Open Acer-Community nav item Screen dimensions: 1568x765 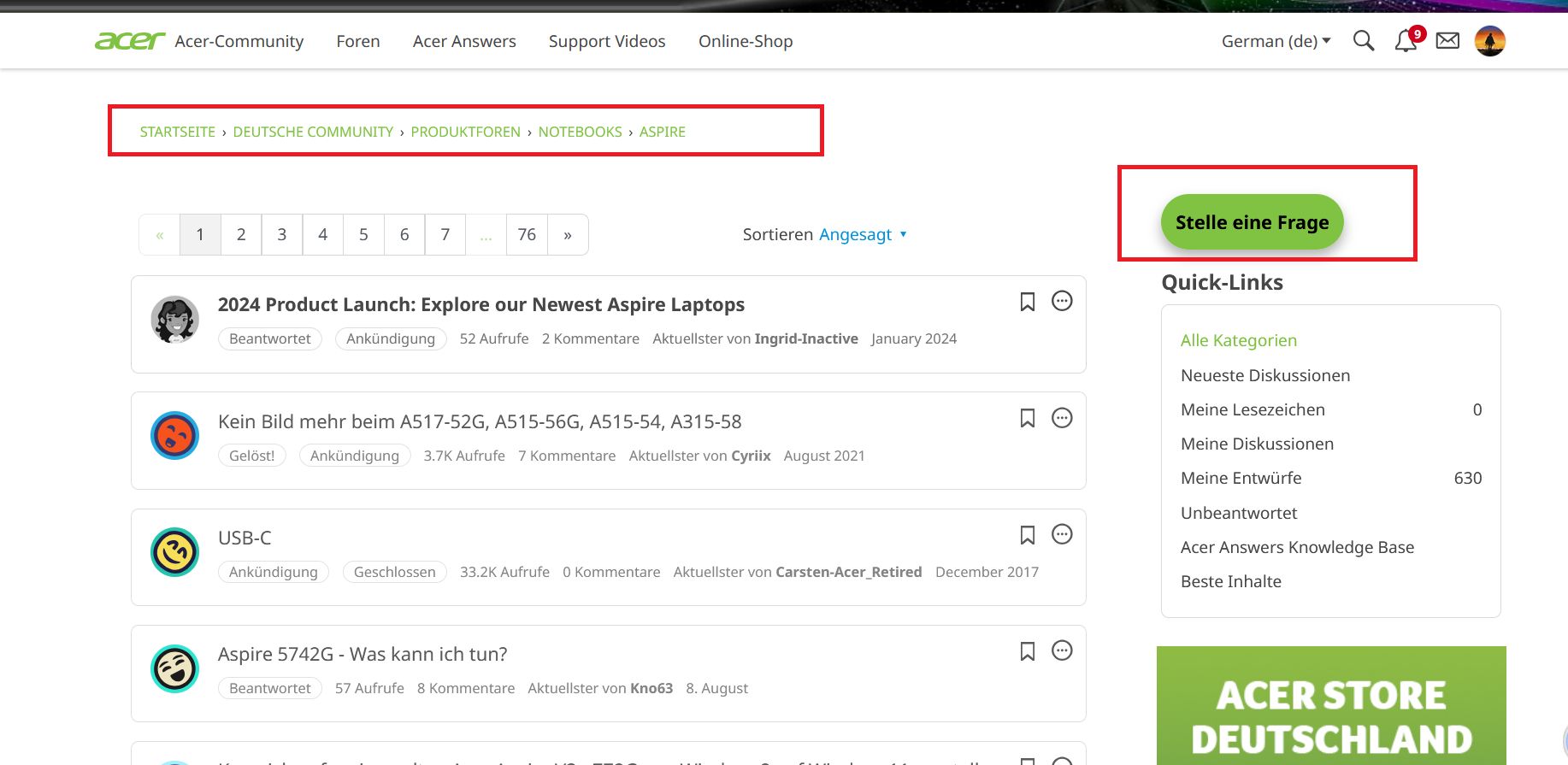239,41
